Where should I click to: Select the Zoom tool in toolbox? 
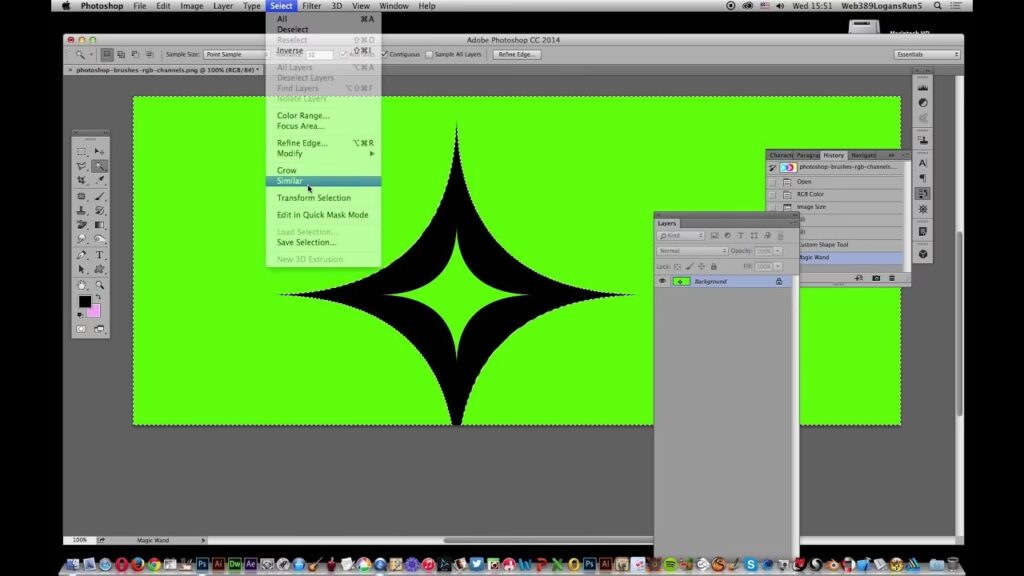pos(100,285)
